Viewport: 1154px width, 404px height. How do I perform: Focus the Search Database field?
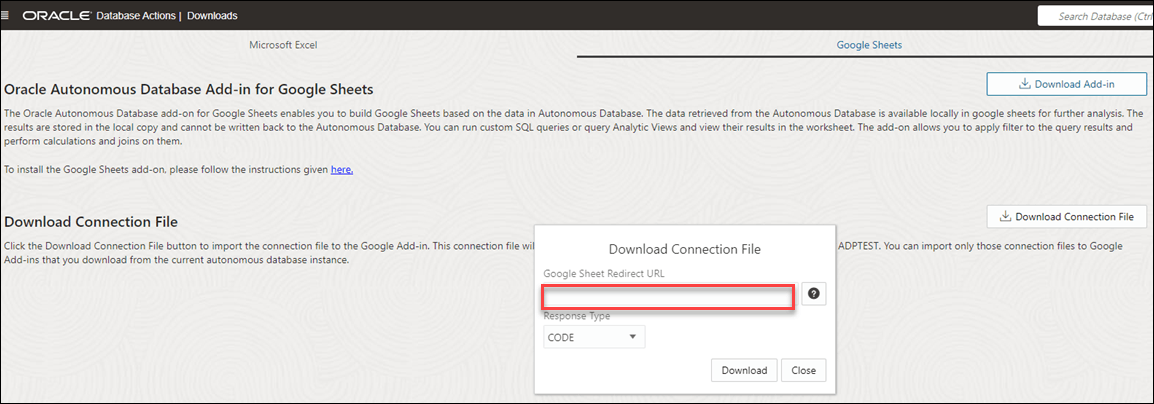pos(1100,16)
